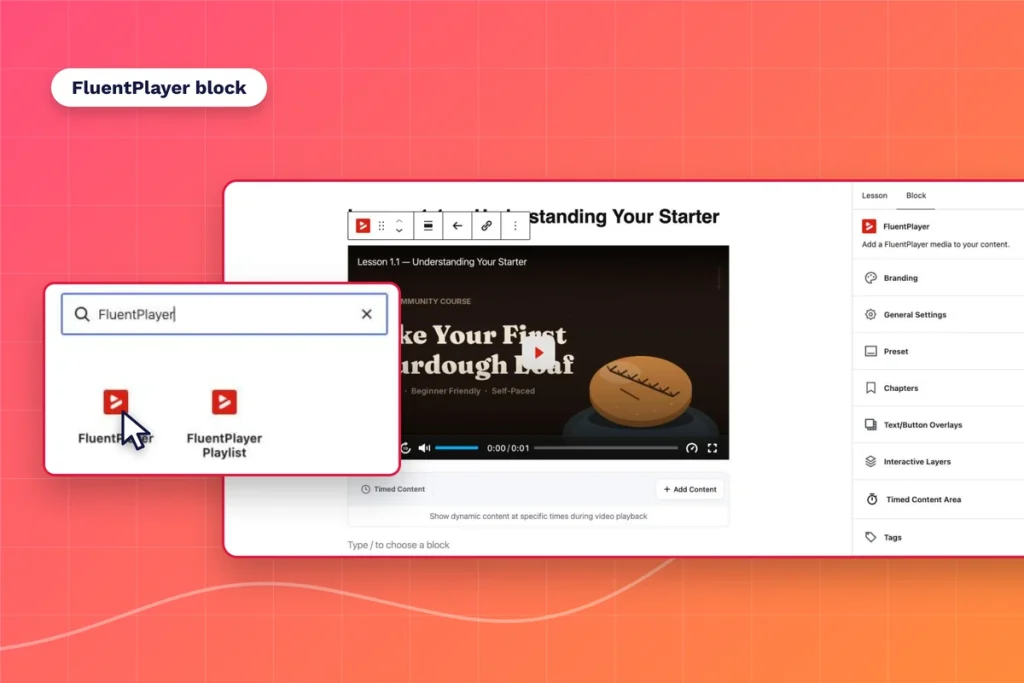
Task: Click the move up/down arrows in block toolbar
Action: (399, 226)
